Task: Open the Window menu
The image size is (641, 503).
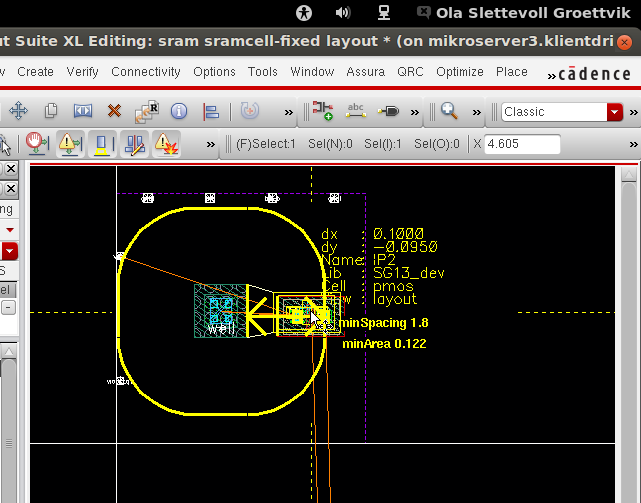Action: pyautogui.click(x=312, y=72)
